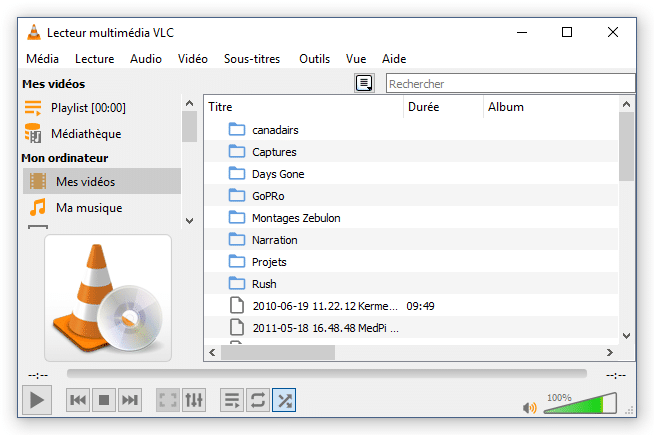Open the Outils menu

coord(314,59)
